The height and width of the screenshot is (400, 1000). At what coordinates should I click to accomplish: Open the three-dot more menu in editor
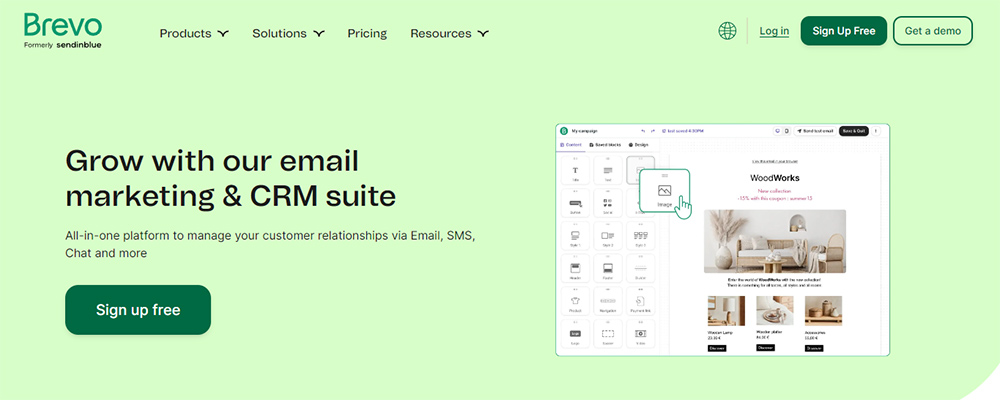click(x=876, y=131)
